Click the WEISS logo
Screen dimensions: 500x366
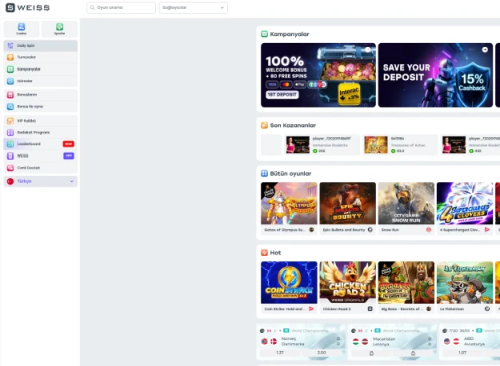(28, 7)
